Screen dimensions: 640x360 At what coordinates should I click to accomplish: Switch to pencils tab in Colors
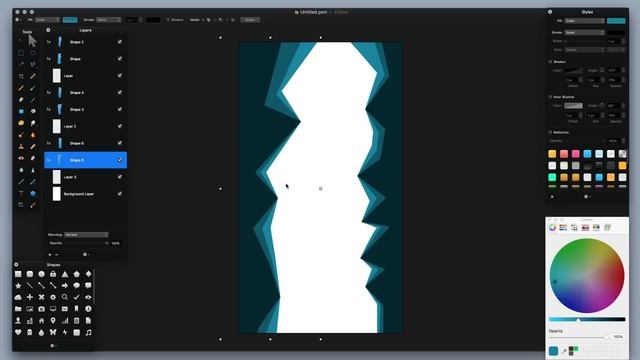(596, 228)
